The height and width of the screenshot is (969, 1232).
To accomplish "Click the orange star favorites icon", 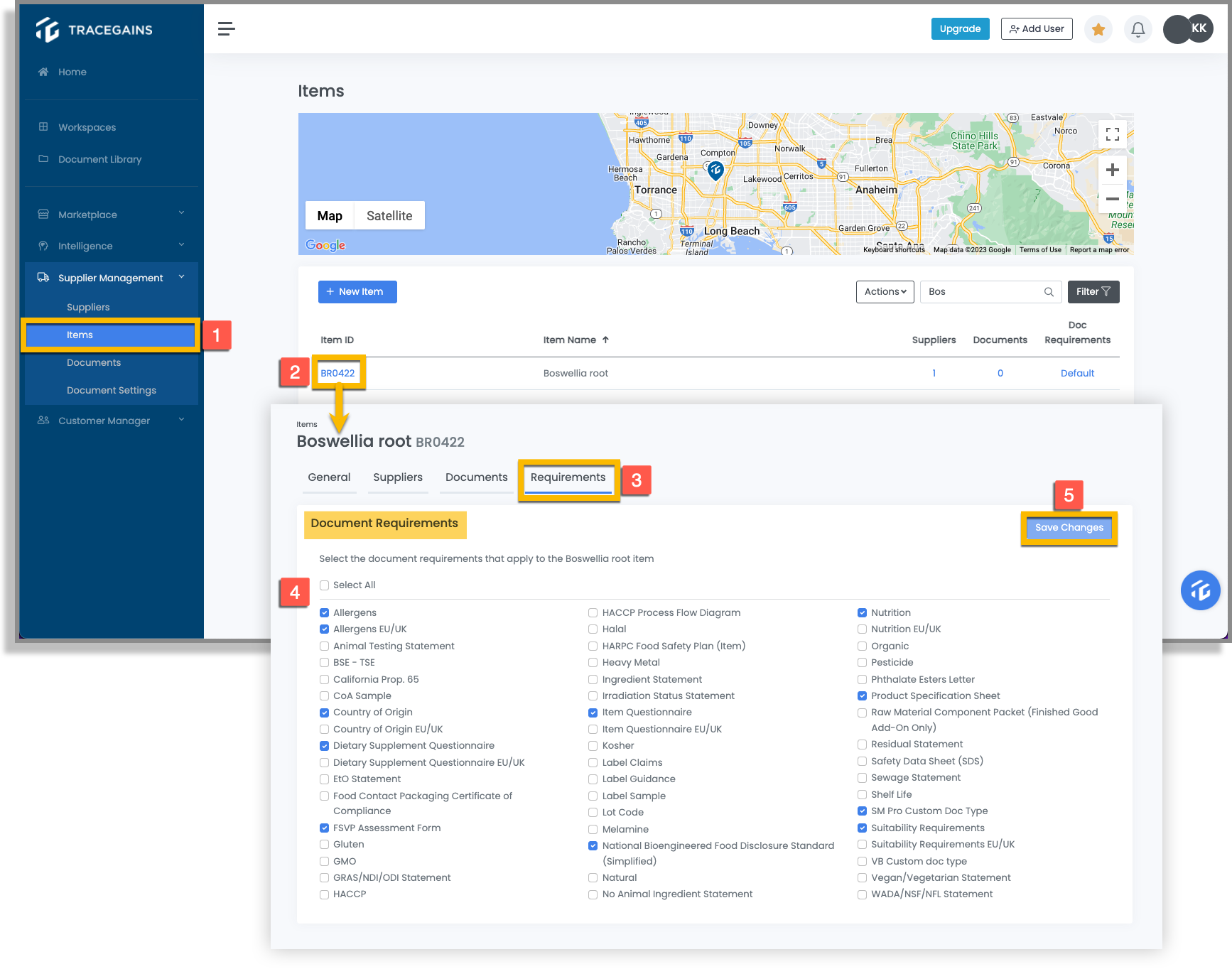I will 1098,29.
